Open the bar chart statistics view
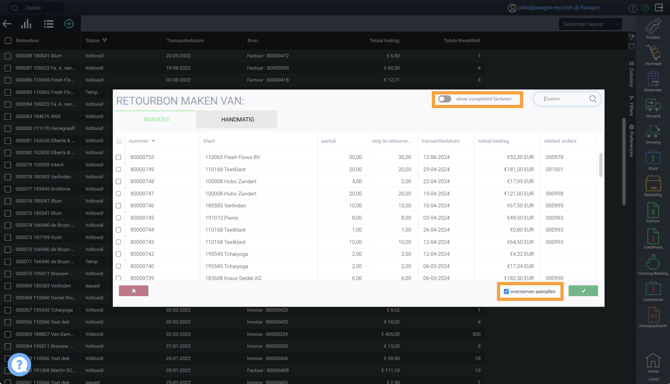This screenshot has width=670, height=384. point(26,24)
